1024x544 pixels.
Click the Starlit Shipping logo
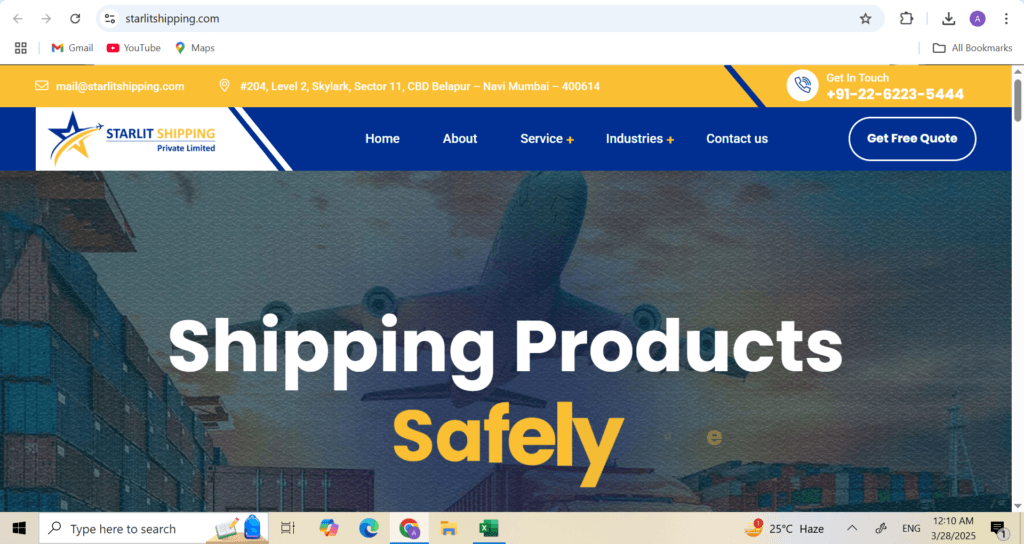(x=133, y=138)
